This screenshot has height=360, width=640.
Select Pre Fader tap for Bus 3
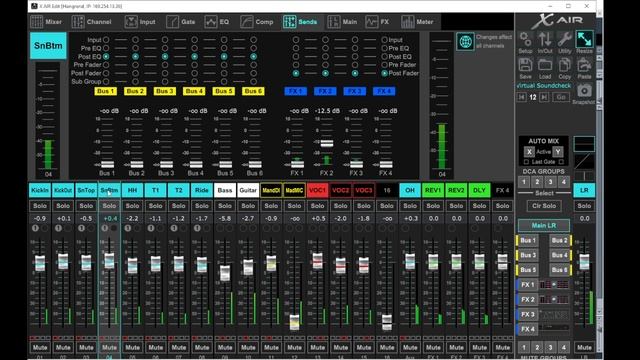pos(165,65)
